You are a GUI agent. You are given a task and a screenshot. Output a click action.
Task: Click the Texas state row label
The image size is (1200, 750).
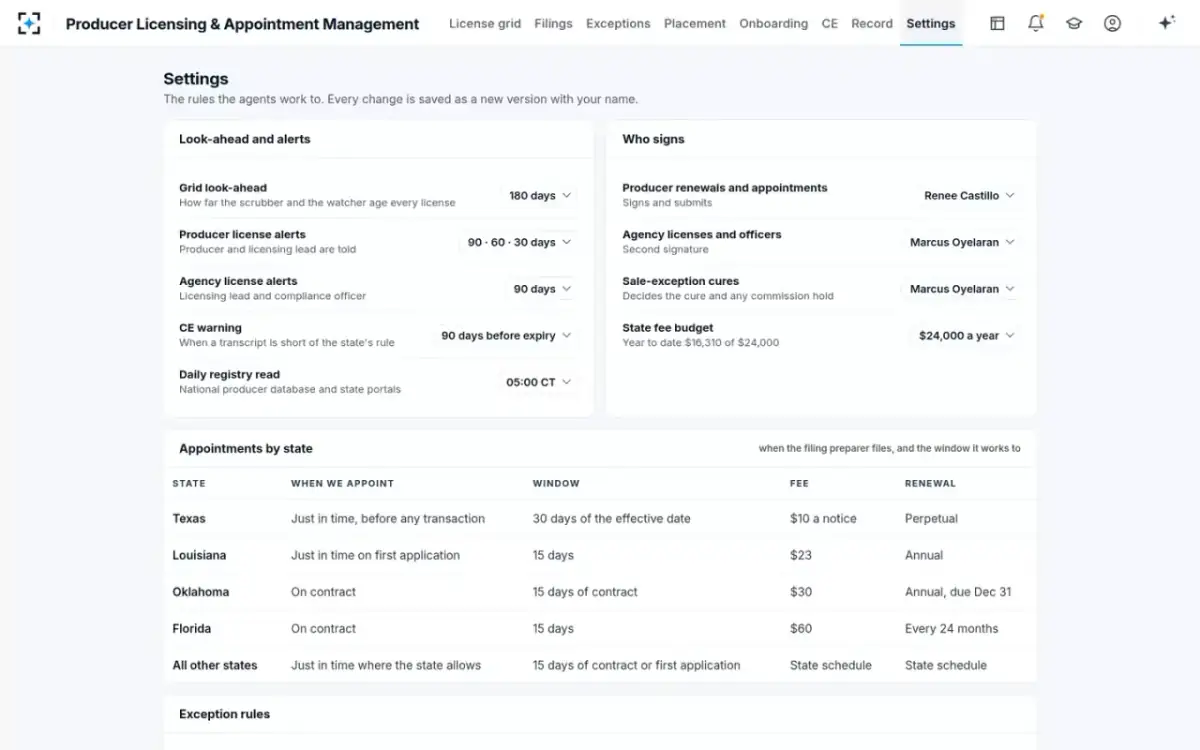click(x=189, y=519)
